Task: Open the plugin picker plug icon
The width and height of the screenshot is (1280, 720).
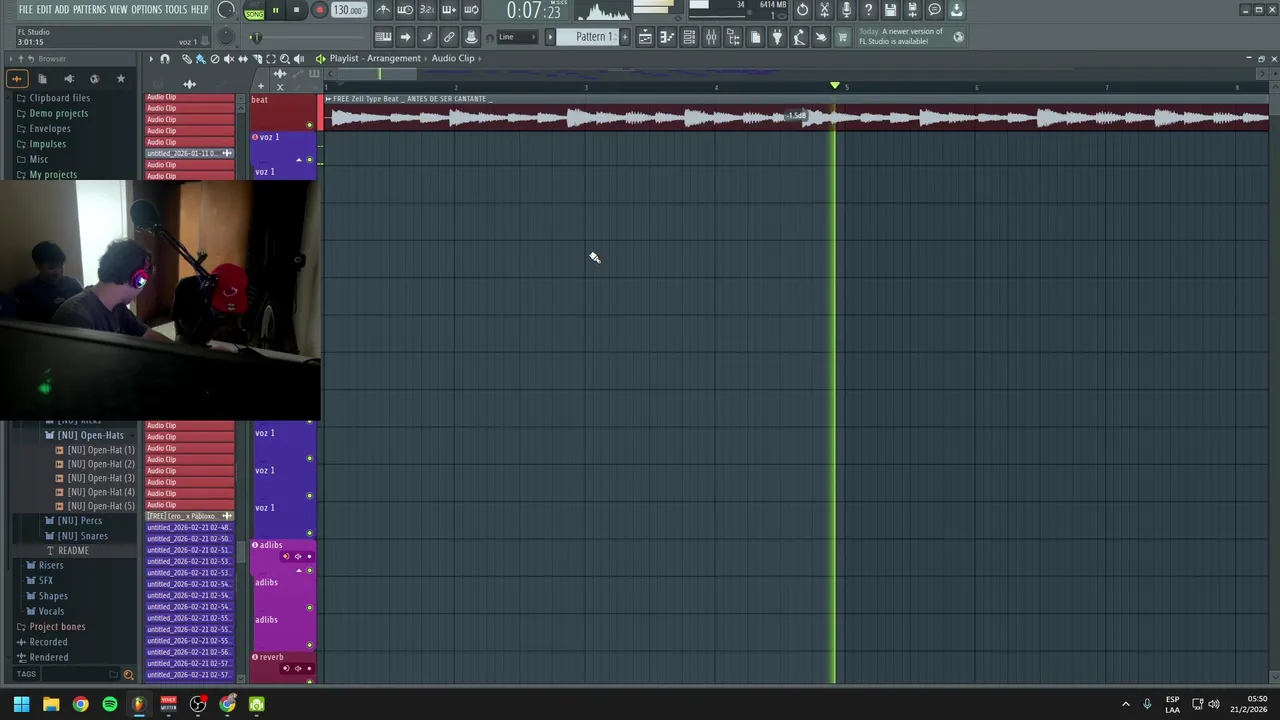Action: pyautogui.click(x=777, y=37)
